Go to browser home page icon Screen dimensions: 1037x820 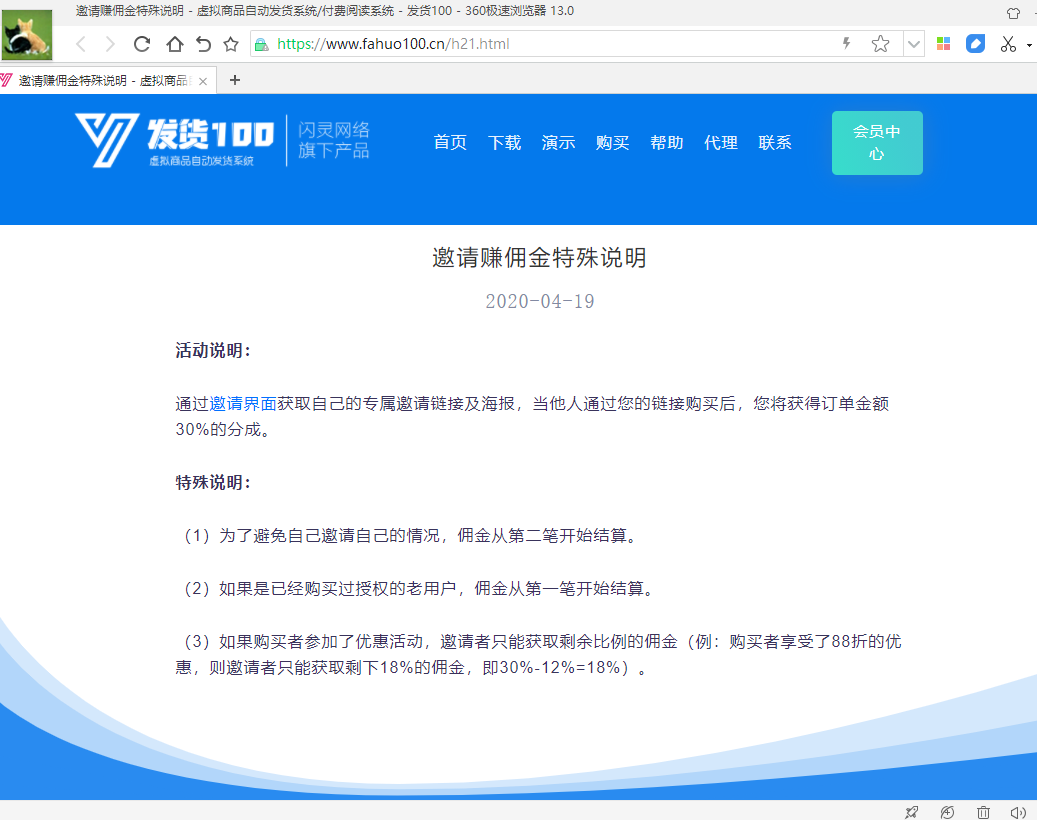tap(174, 44)
